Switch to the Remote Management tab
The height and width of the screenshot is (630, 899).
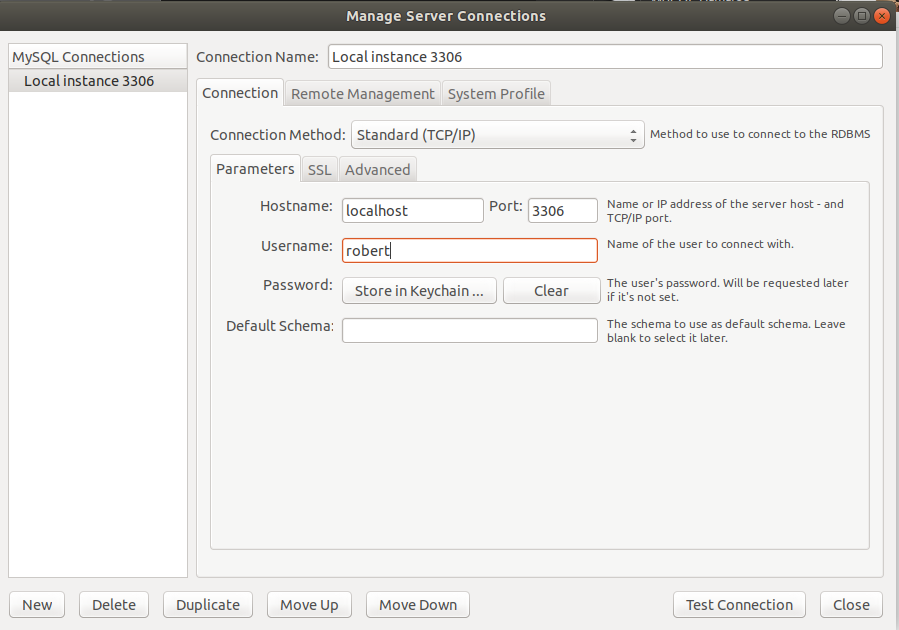pos(362,93)
